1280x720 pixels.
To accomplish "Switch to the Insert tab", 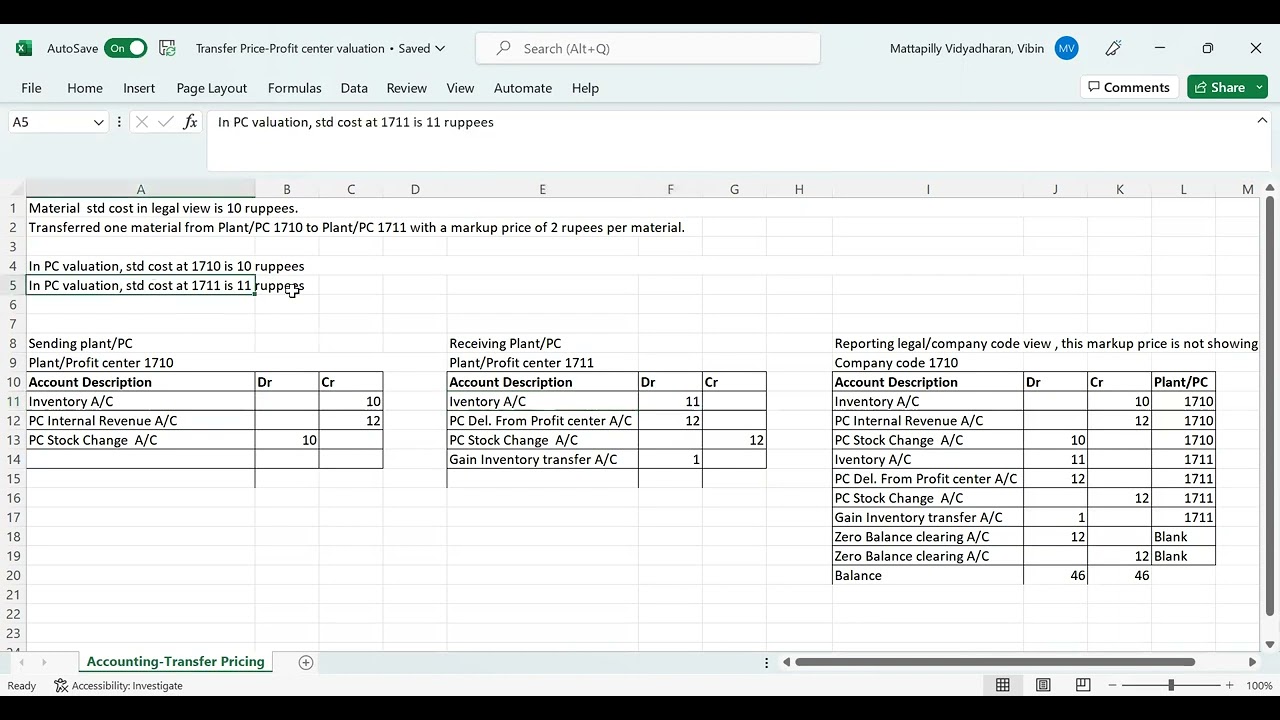I will coord(139,88).
